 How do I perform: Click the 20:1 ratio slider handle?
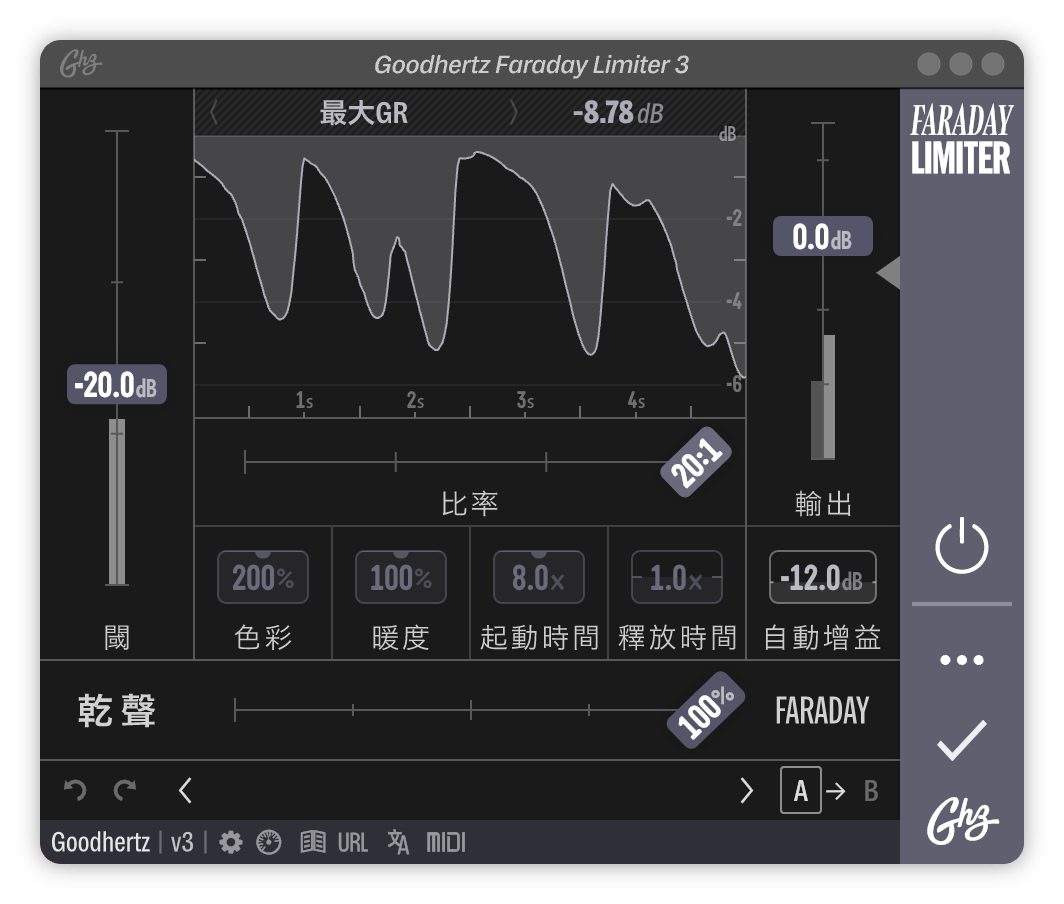[696, 462]
